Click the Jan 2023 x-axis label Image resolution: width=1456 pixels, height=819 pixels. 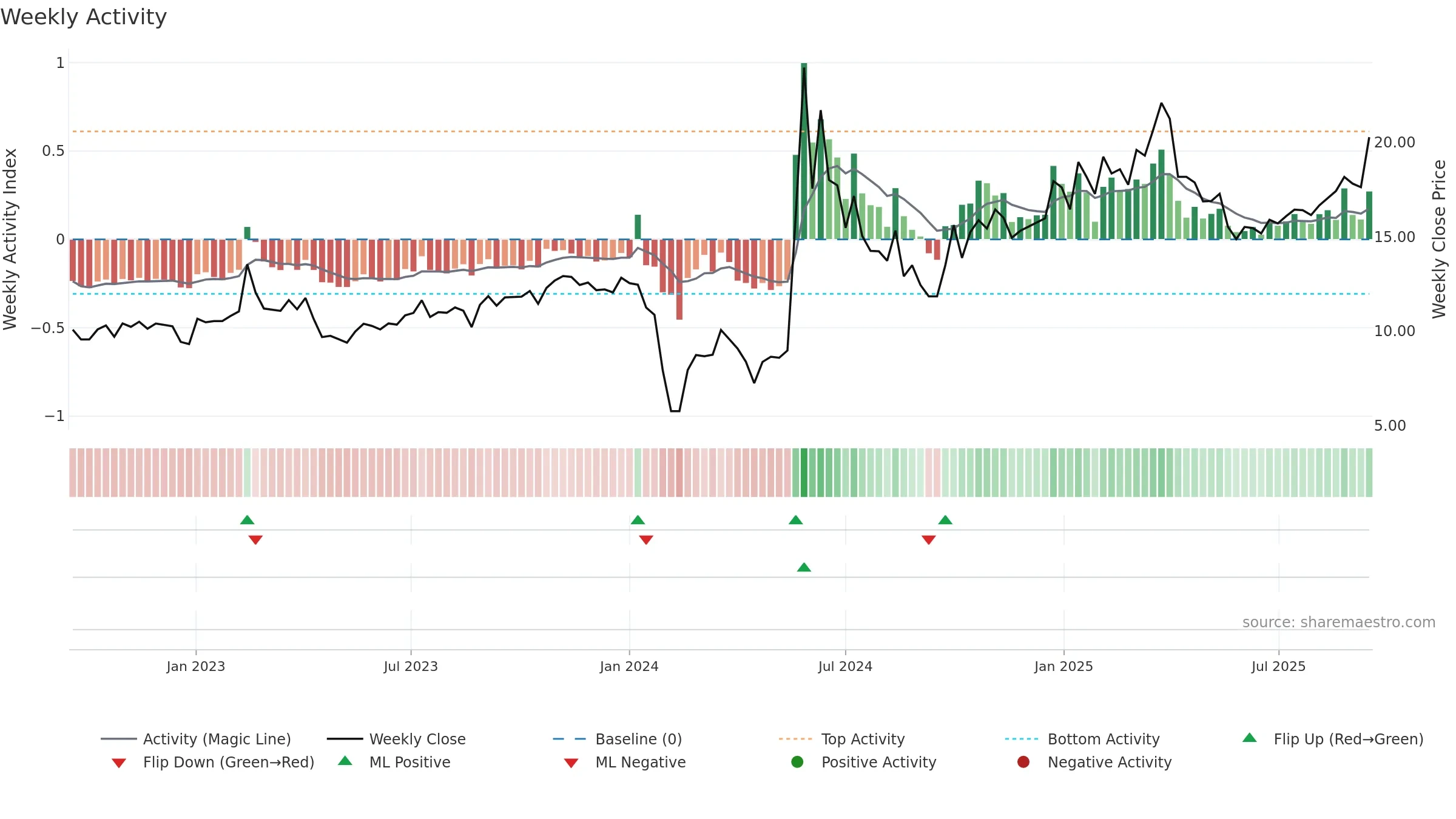(196, 667)
